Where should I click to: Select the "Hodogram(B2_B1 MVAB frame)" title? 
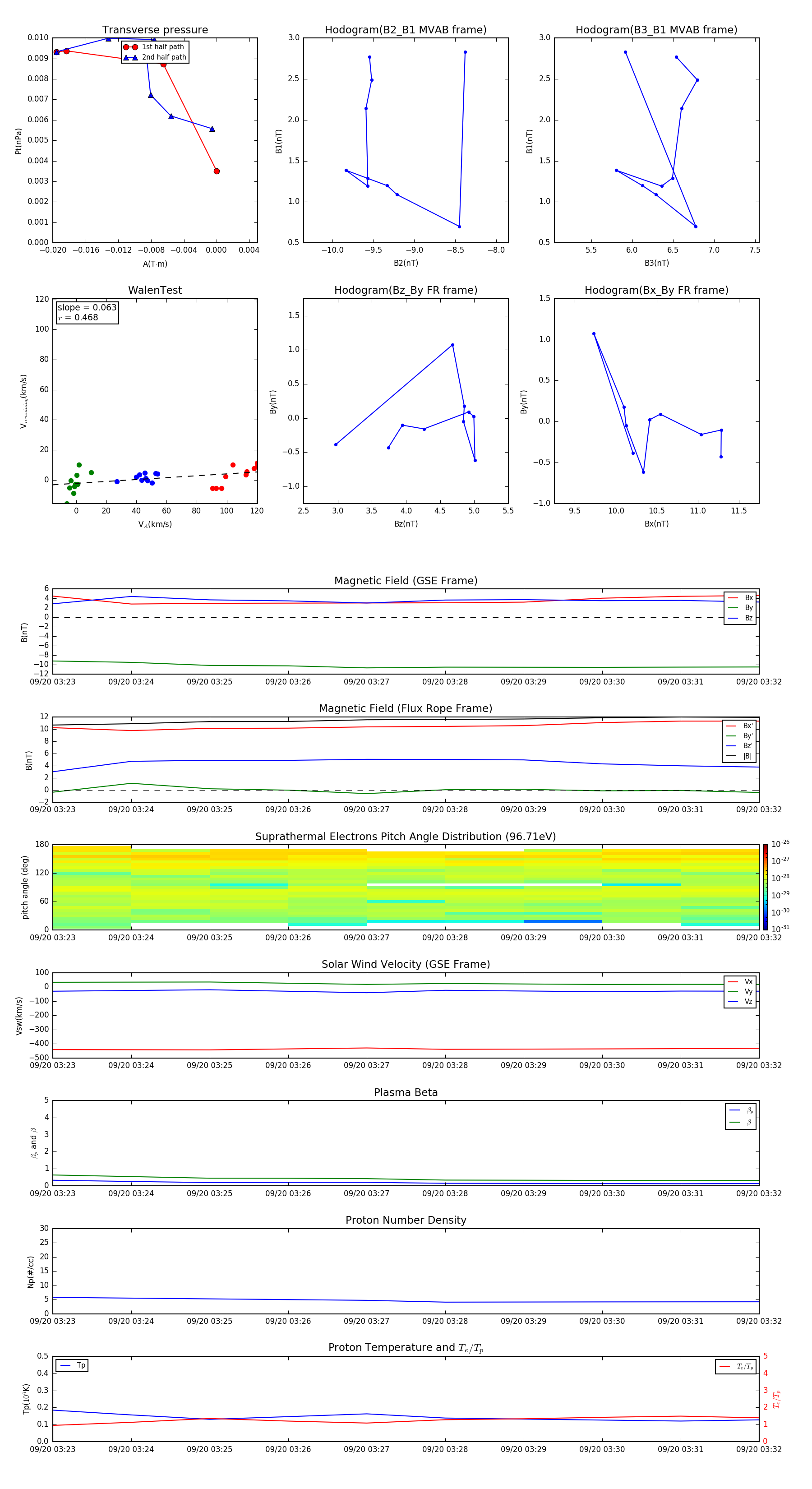click(406, 30)
